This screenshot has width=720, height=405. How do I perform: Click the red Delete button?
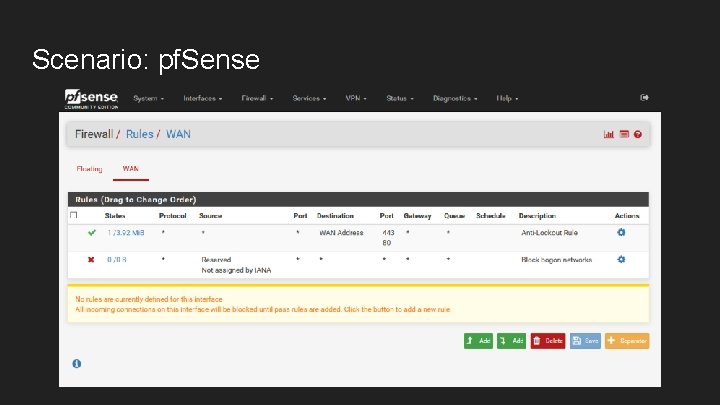tap(548, 341)
